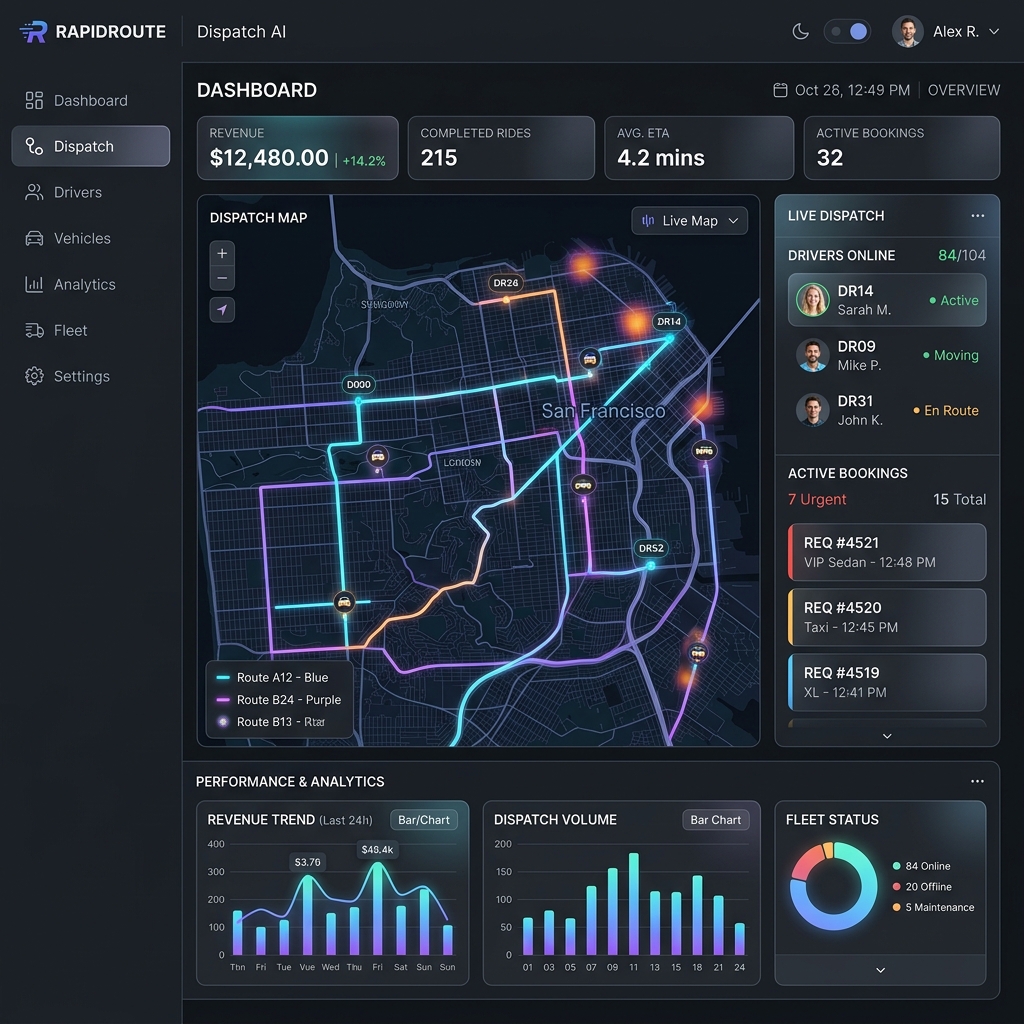Open Settings from sidebar
The width and height of the screenshot is (1024, 1024).
coord(90,376)
